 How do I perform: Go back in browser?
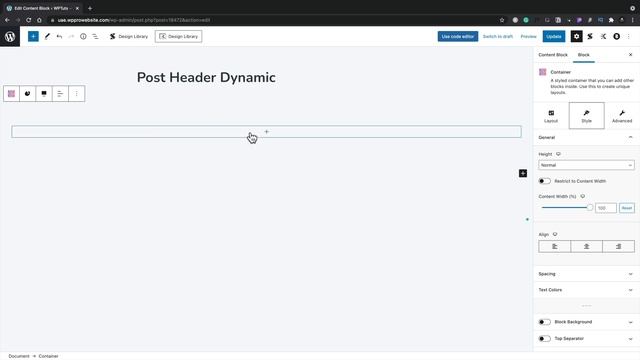pos(7,20)
